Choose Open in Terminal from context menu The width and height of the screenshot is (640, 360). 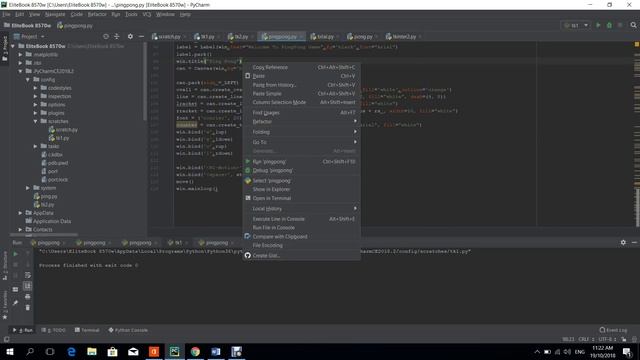(x=301, y=198)
